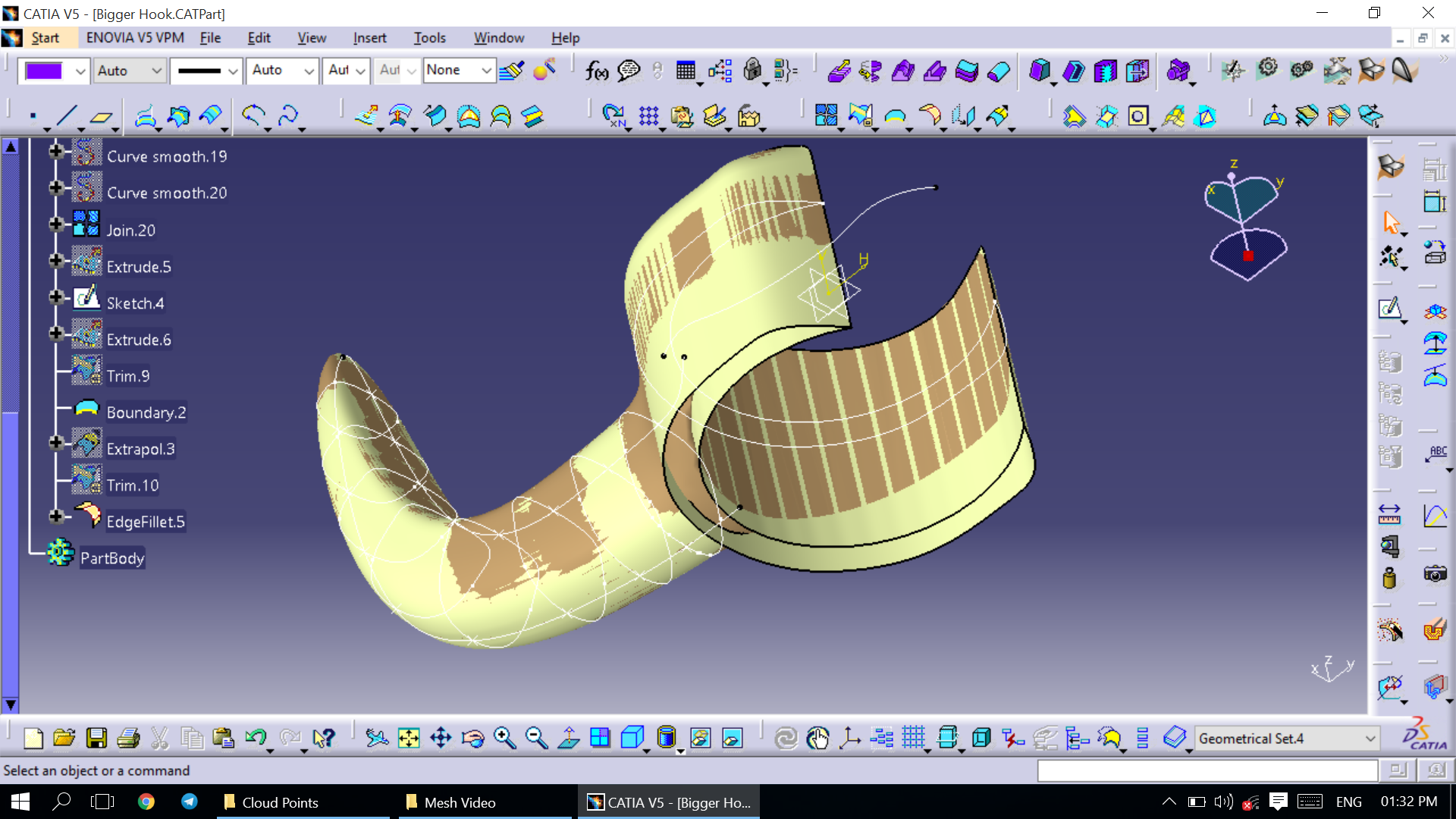Click the 3D compass manipulator
This screenshot has height=819, width=1456.
(x=1244, y=220)
